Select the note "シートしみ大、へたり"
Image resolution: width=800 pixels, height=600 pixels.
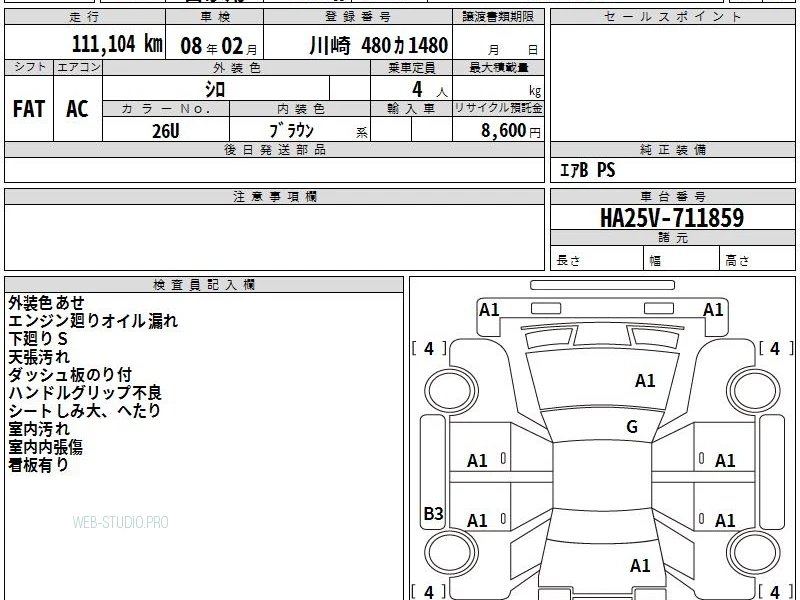coord(84,411)
